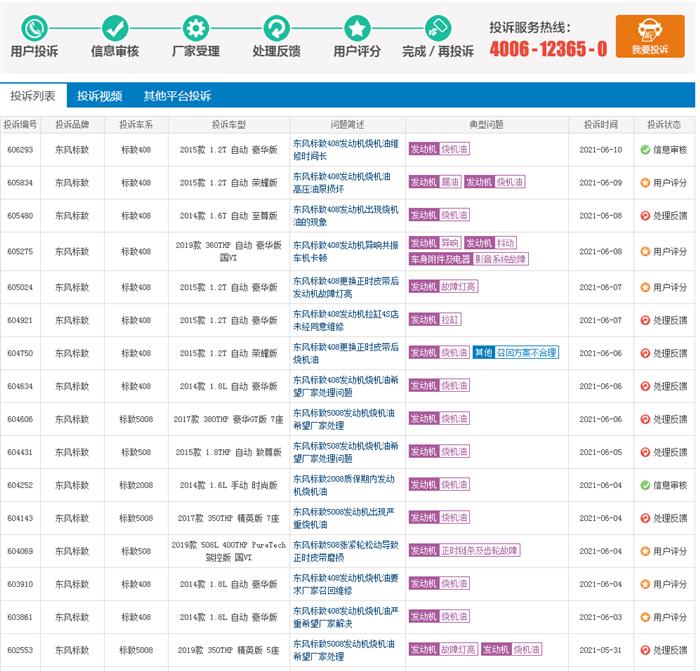Click status icon for complaint 605024
Screen dimensions: 700x671
[645, 287]
